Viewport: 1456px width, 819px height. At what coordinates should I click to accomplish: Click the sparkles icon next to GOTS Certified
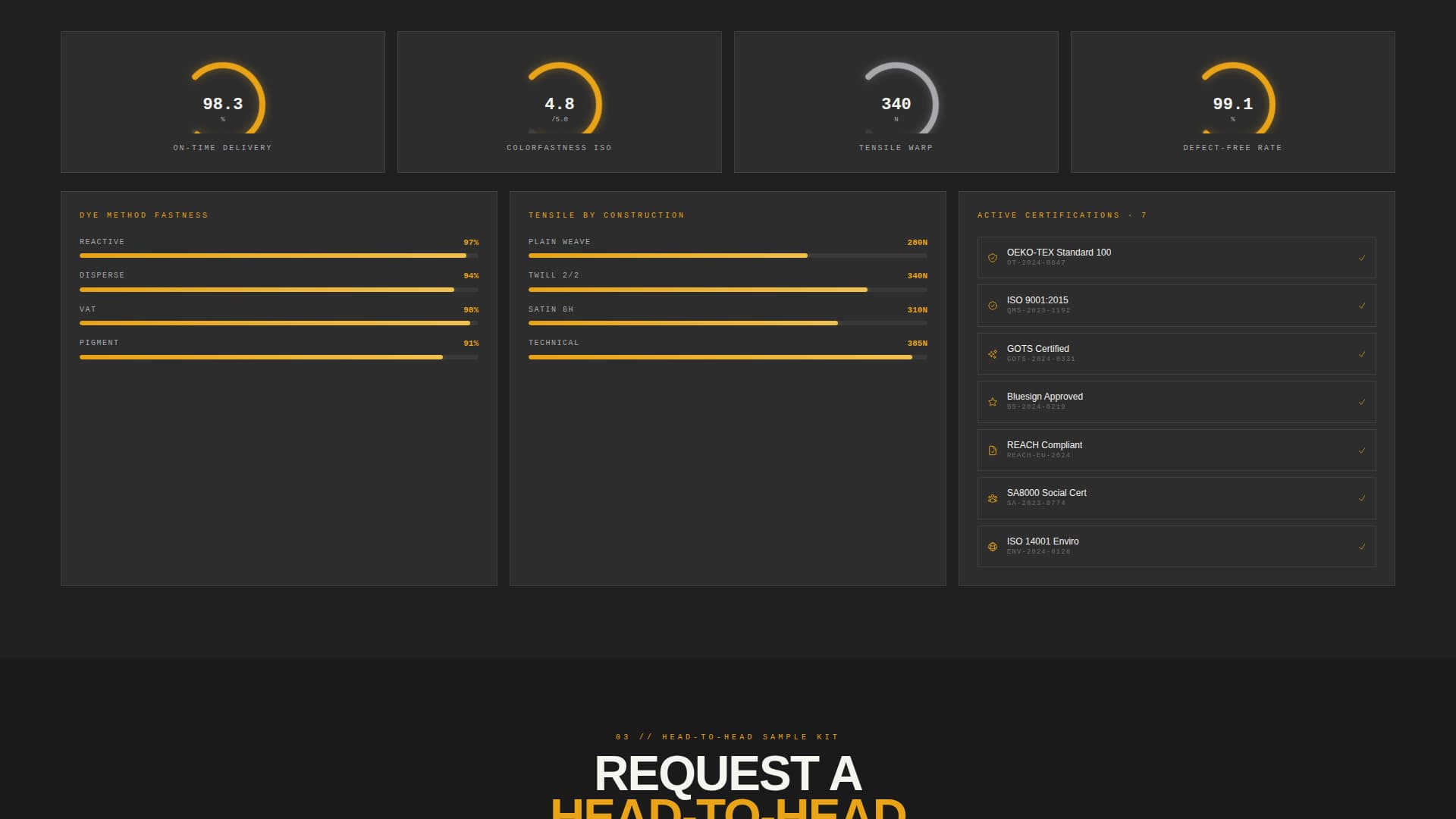pyautogui.click(x=992, y=353)
